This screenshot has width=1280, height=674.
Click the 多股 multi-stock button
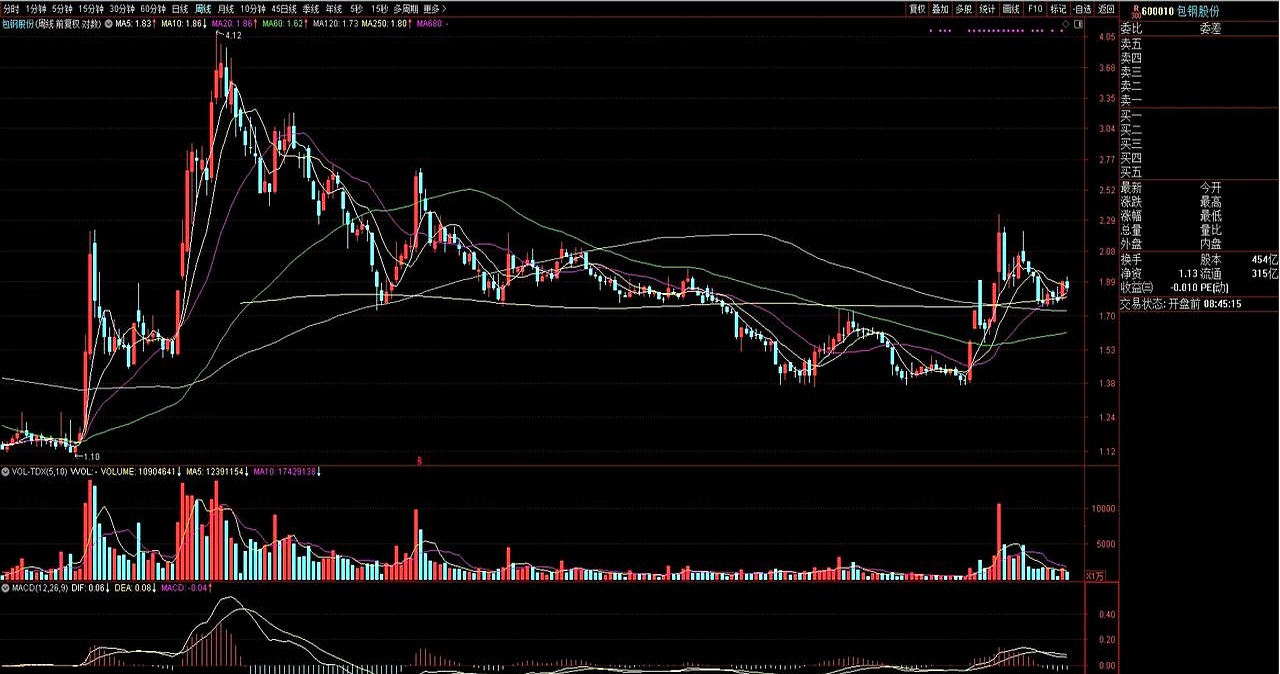[x=964, y=8]
